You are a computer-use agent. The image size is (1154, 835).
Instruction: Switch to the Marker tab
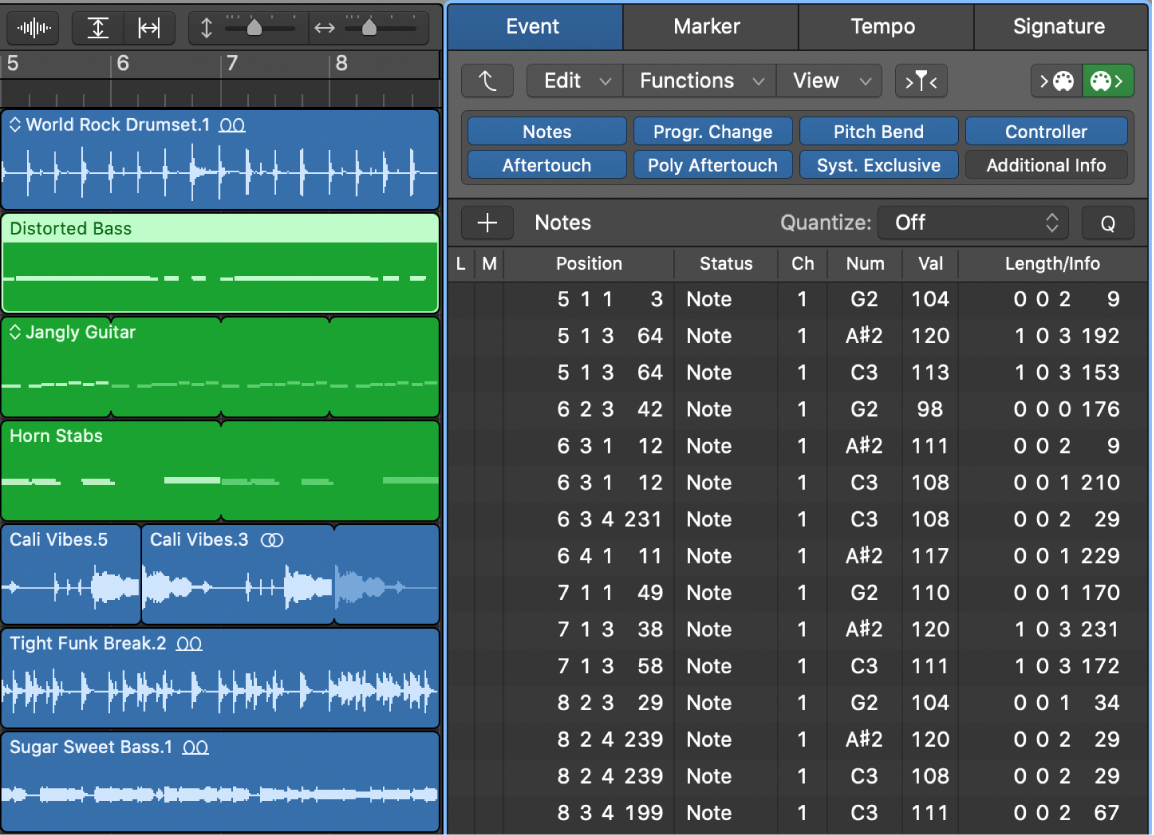(710, 27)
